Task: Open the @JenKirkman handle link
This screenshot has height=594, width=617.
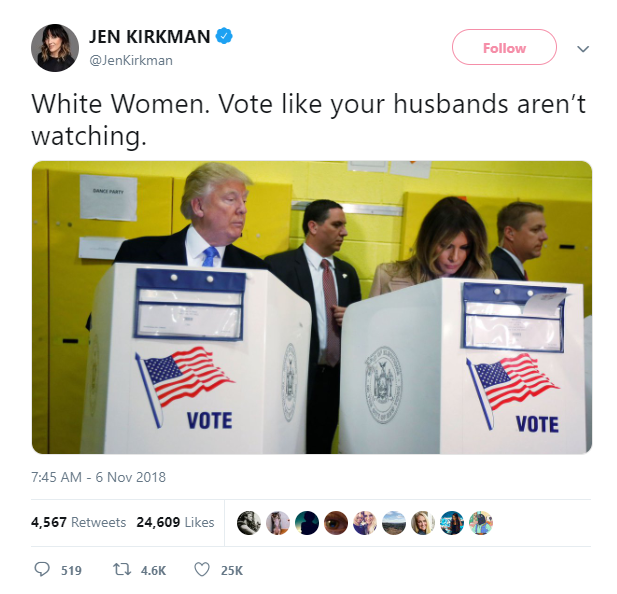Action: click(x=131, y=61)
